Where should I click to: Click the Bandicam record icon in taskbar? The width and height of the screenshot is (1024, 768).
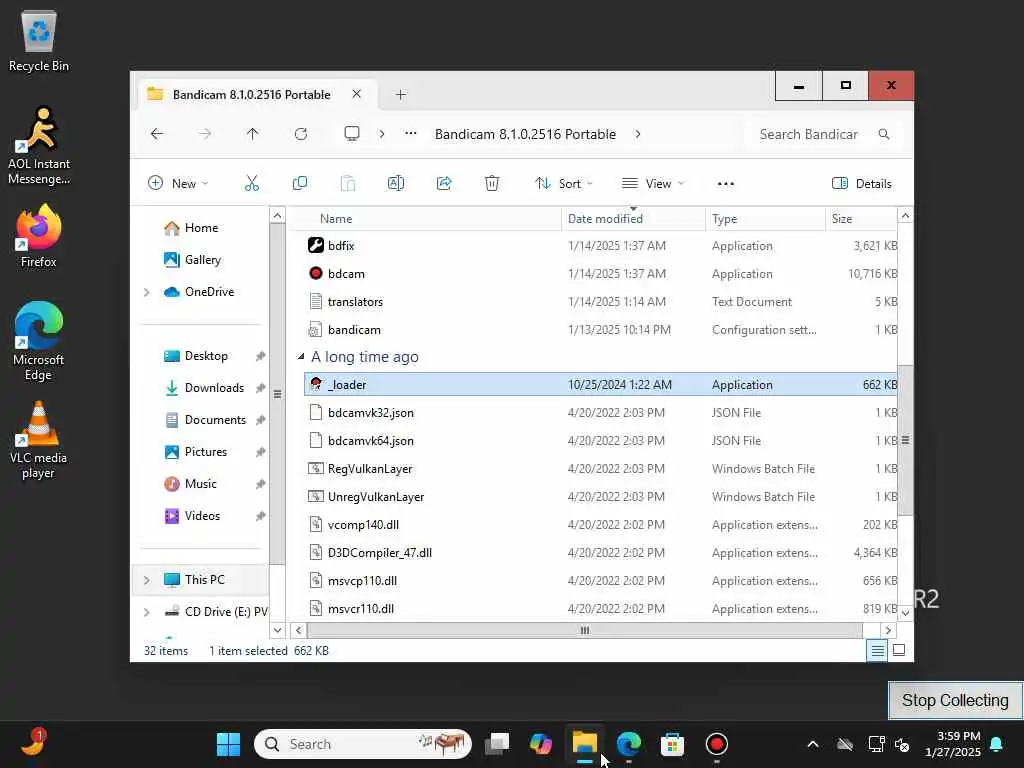716,744
